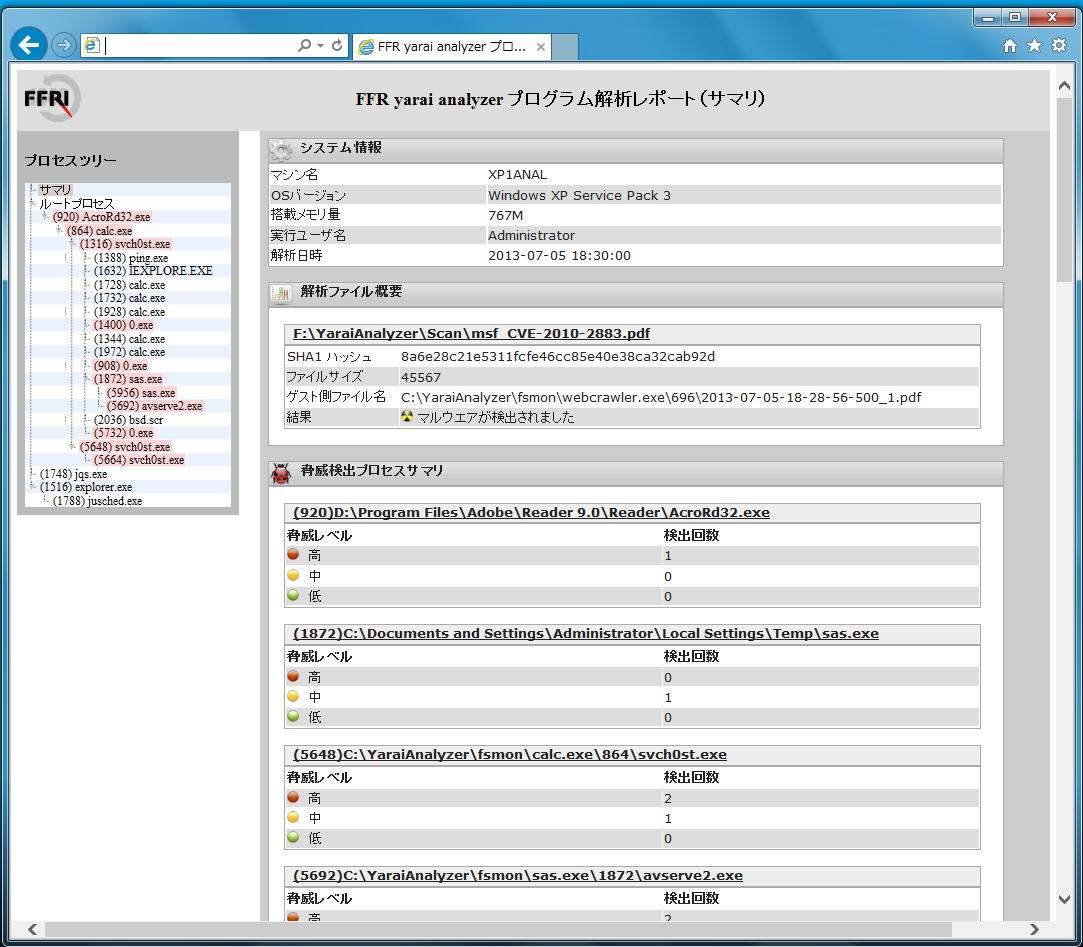Collapse the (1872) sas.exe tree node
1083x947 pixels.
pyautogui.click(x=86, y=380)
